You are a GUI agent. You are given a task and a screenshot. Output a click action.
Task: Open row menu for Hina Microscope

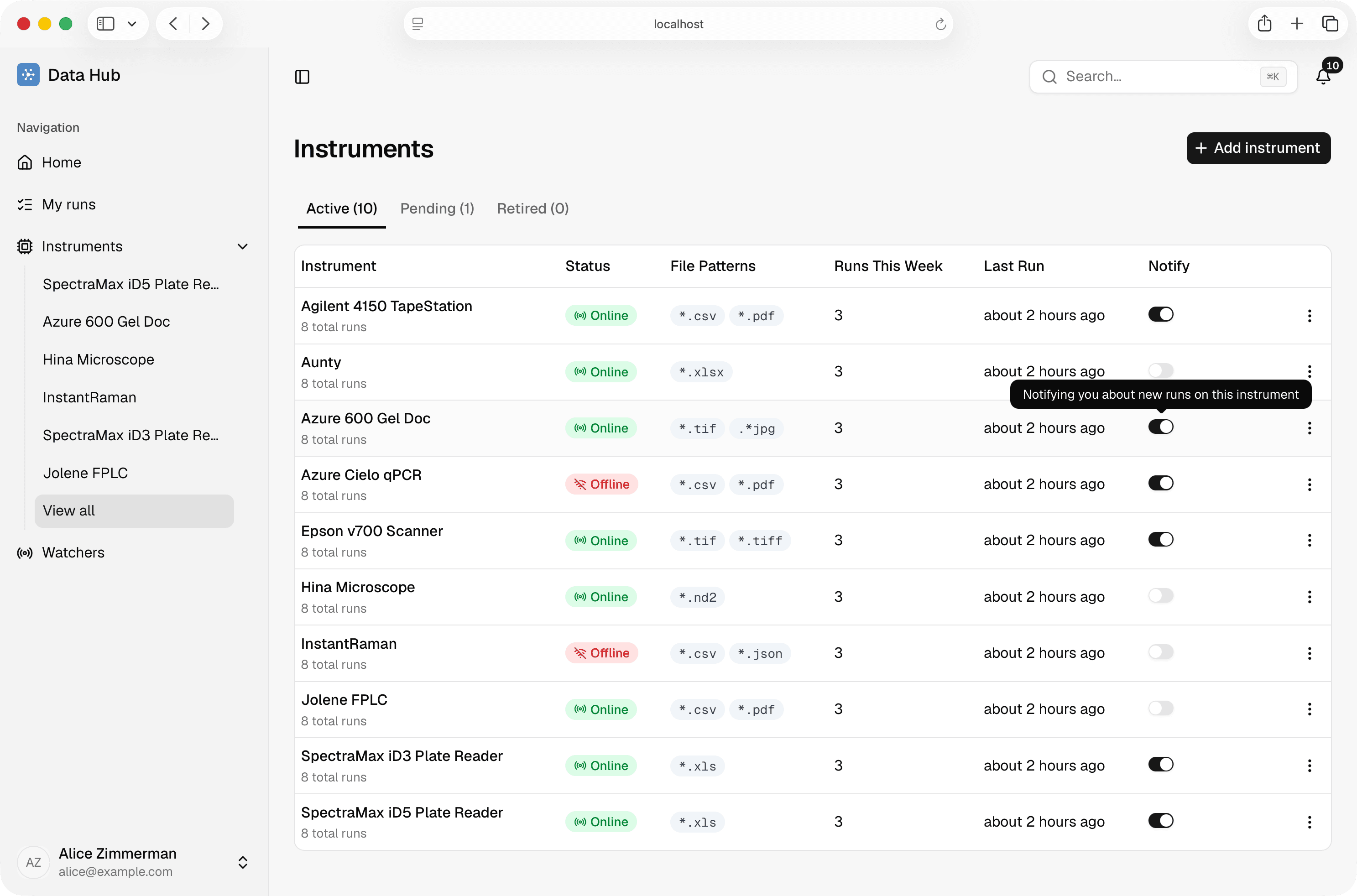[1310, 597]
